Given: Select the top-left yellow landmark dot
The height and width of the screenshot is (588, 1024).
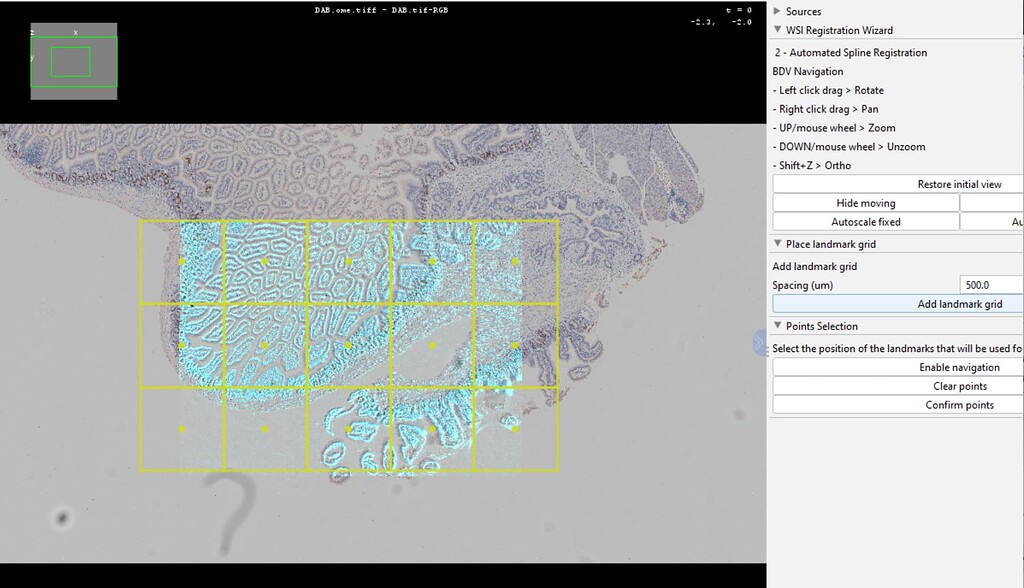Looking at the screenshot, I should [x=182, y=261].
